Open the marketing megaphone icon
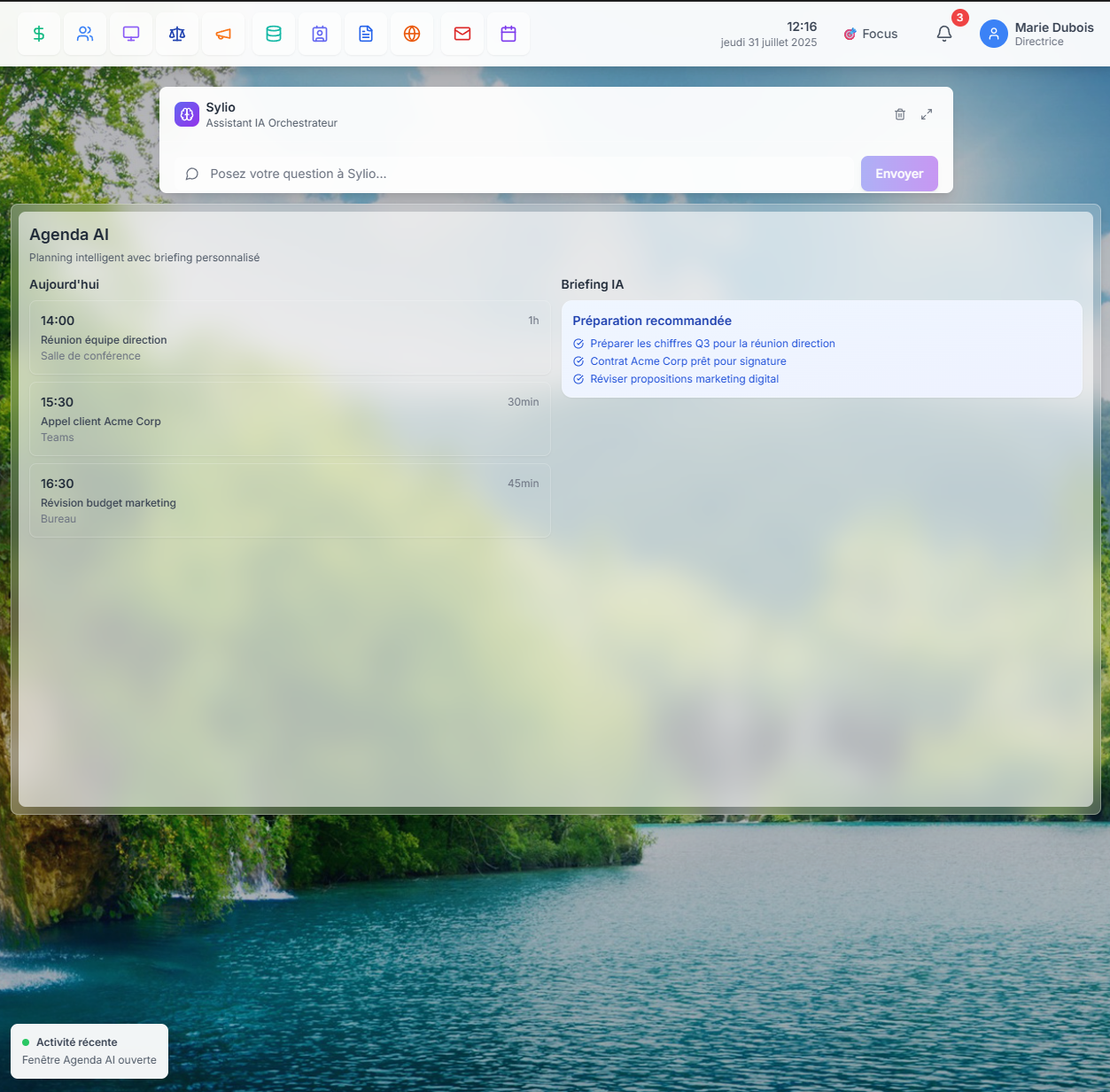 [x=223, y=34]
